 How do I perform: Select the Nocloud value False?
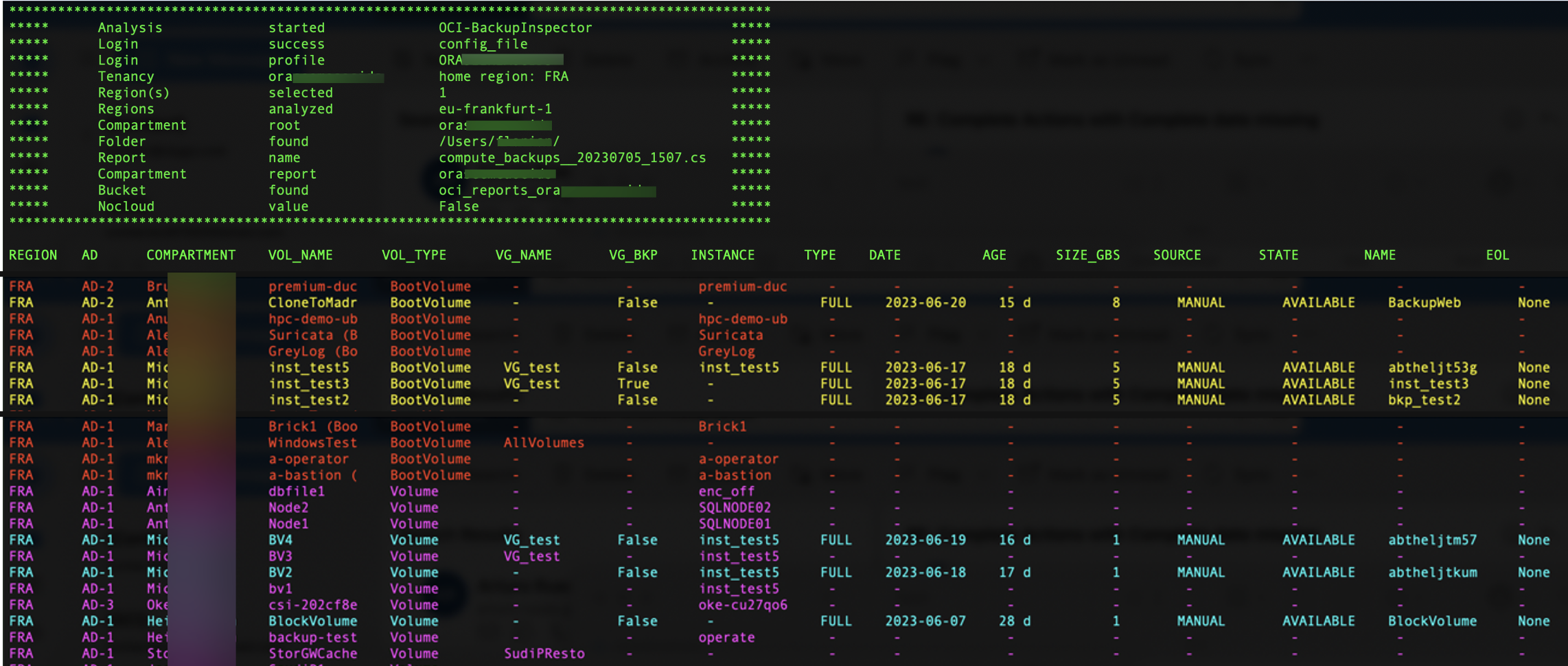(459, 206)
